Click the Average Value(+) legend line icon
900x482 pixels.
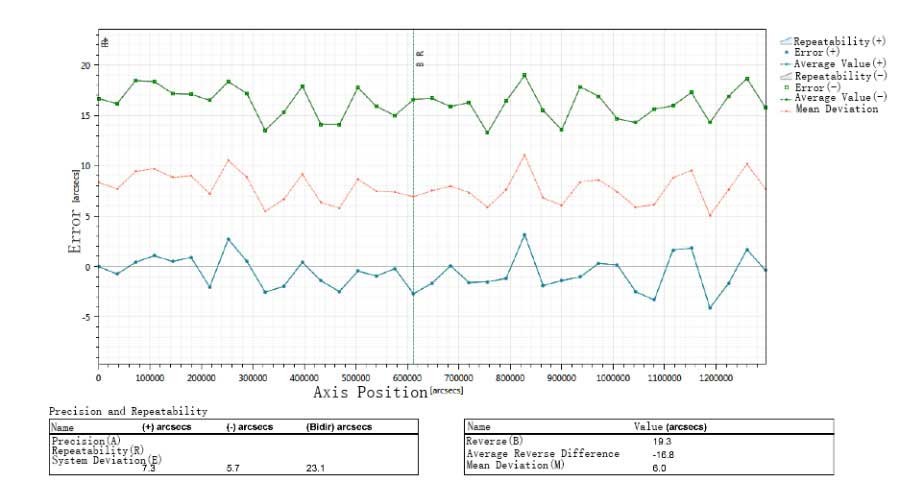(x=786, y=64)
